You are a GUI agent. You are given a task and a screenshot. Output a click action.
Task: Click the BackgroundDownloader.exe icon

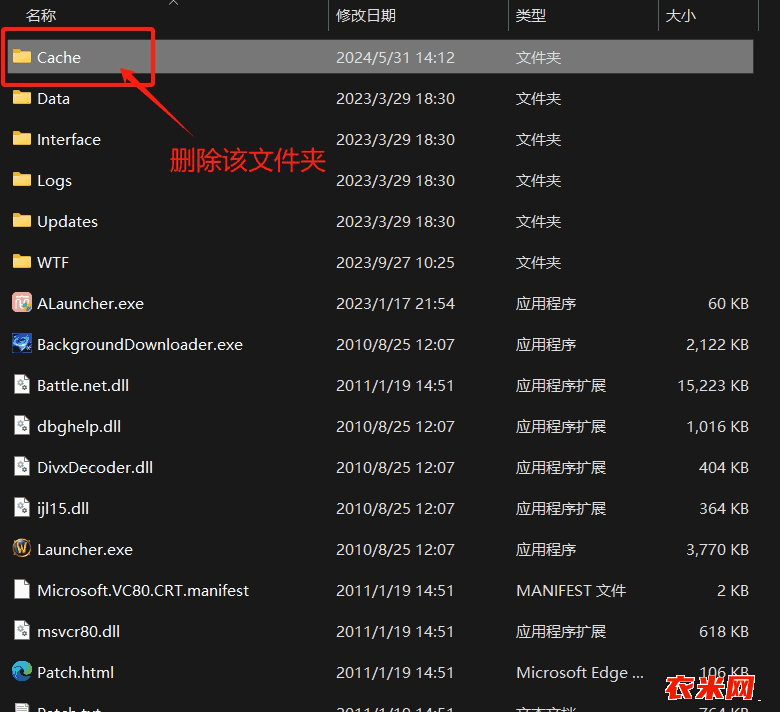pyautogui.click(x=21, y=343)
